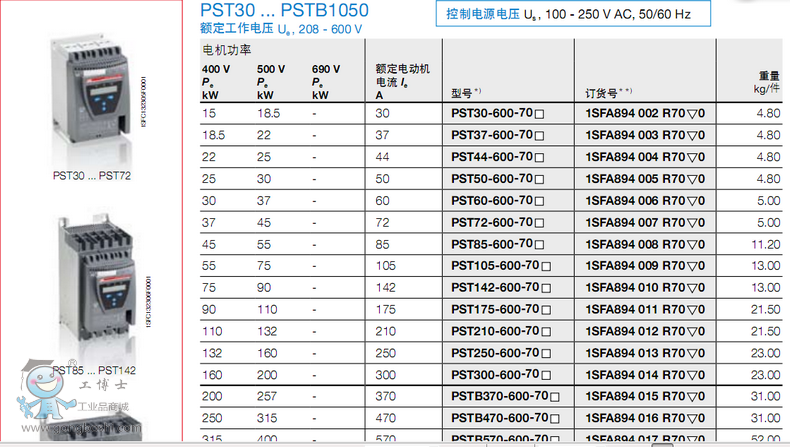Click the square box after PST85-600-70
Viewport: 790px width, 447px height.
point(541,244)
